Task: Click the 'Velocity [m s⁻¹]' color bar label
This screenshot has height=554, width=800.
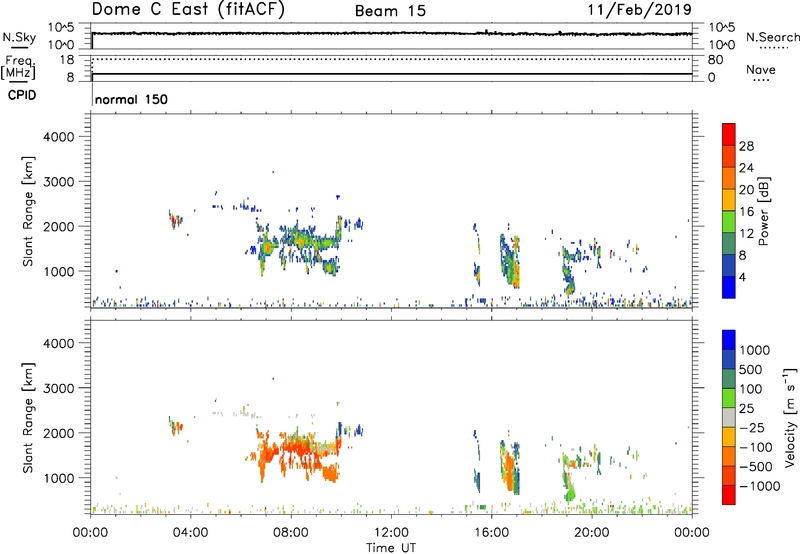Action: point(790,418)
